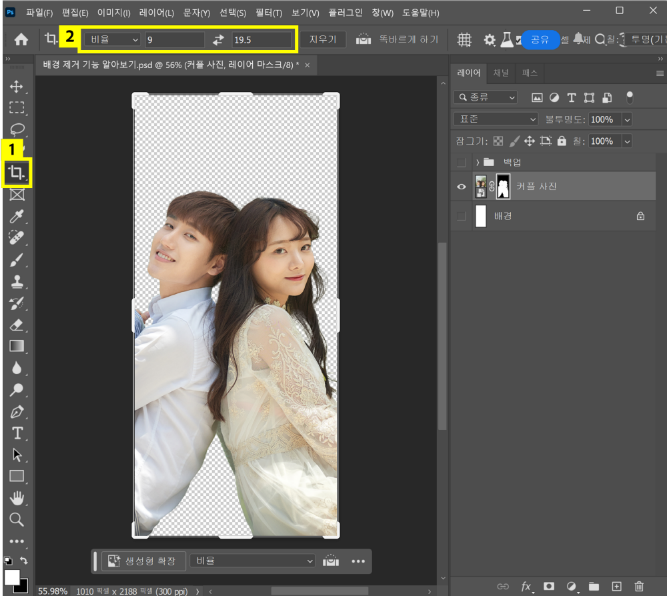Click the foreground color swatch
The width and height of the screenshot is (667, 596).
pos(12,577)
